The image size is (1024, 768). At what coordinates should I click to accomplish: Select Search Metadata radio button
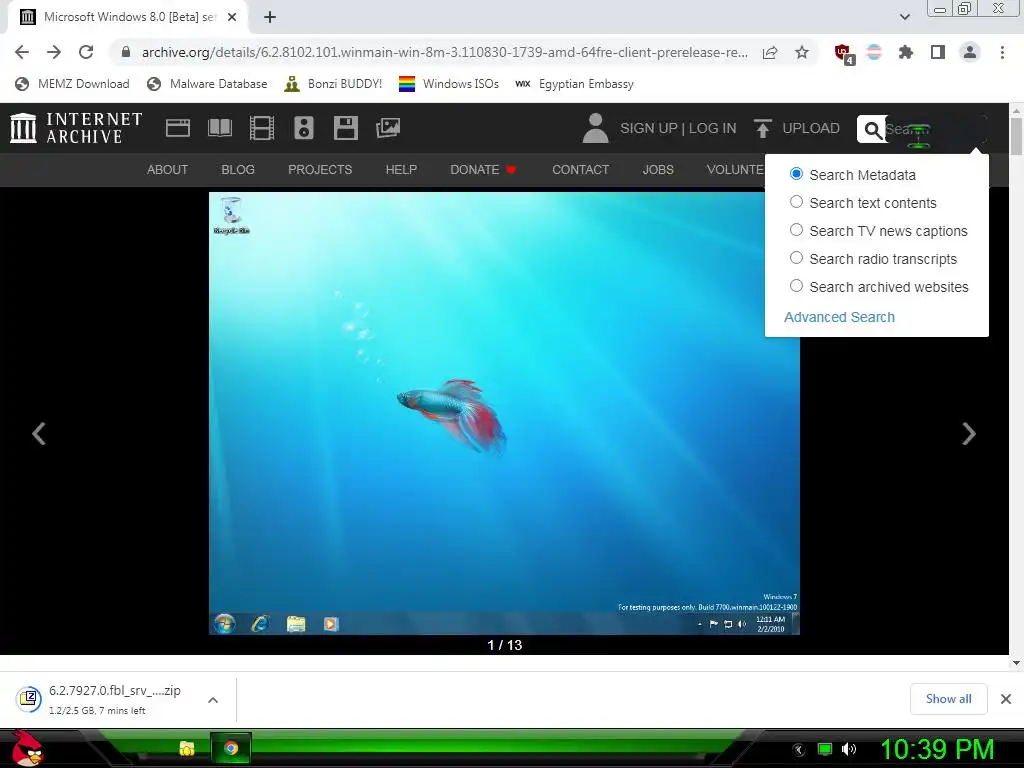click(x=796, y=174)
